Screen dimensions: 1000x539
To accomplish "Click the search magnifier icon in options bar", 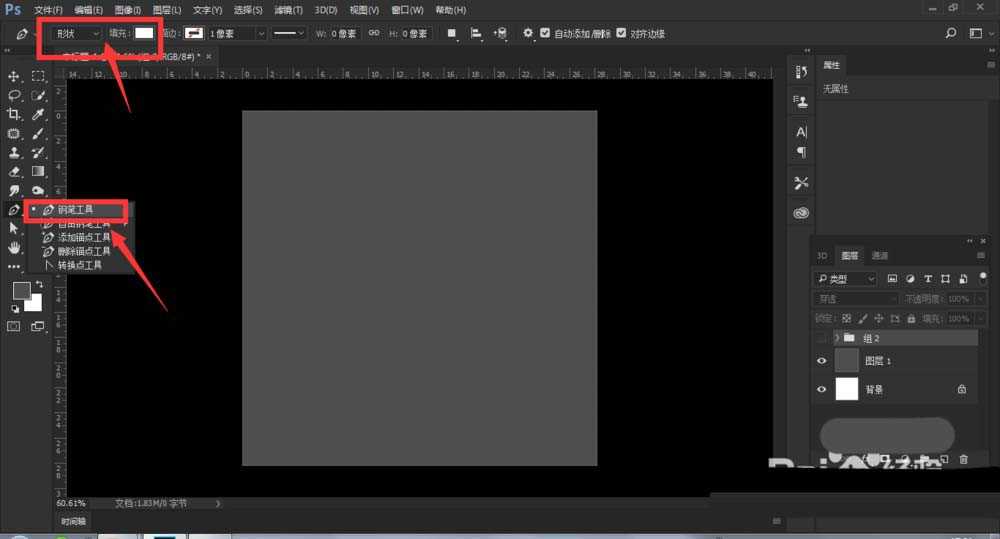I will pyautogui.click(x=951, y=33).
